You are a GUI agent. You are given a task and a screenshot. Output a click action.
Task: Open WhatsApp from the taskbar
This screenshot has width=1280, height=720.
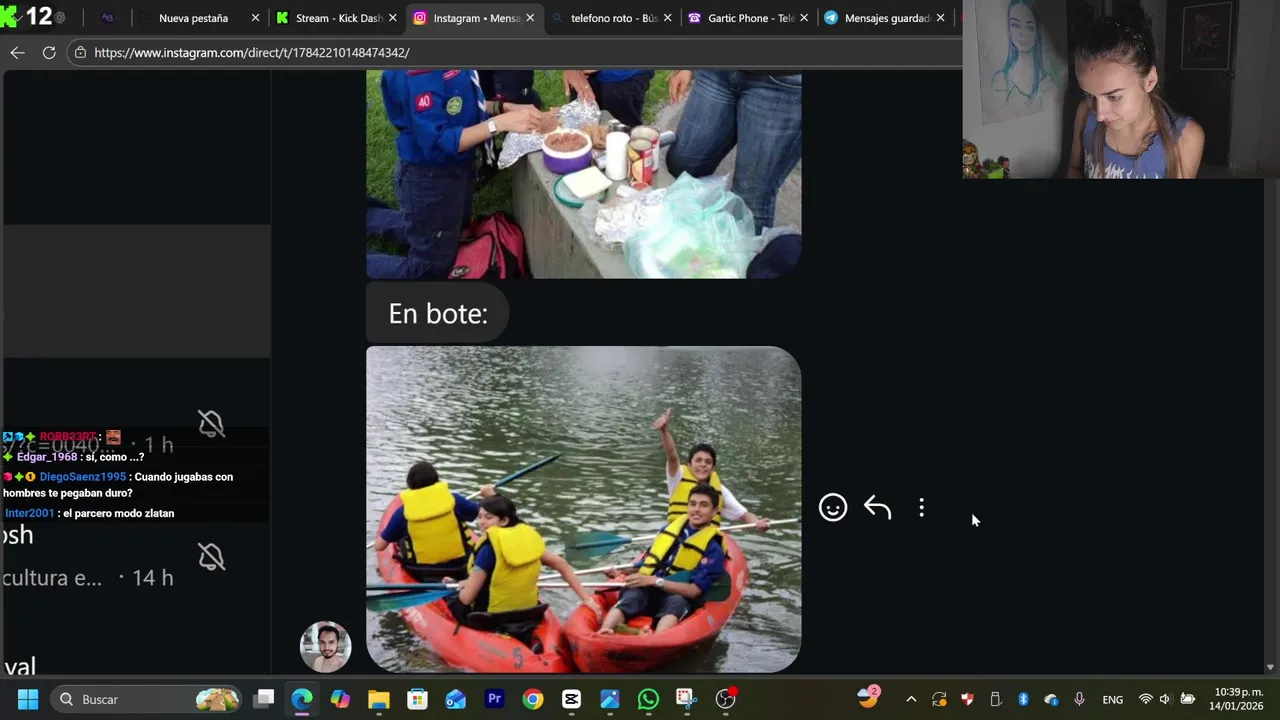pyautogui.click(x=648, y=699)
